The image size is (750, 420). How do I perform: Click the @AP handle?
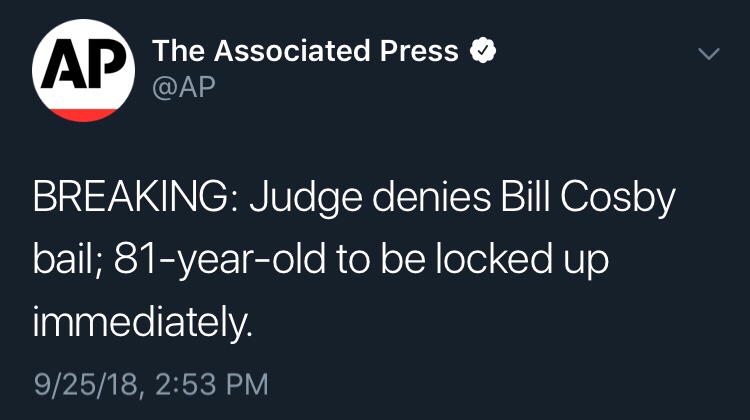[183, 88]
